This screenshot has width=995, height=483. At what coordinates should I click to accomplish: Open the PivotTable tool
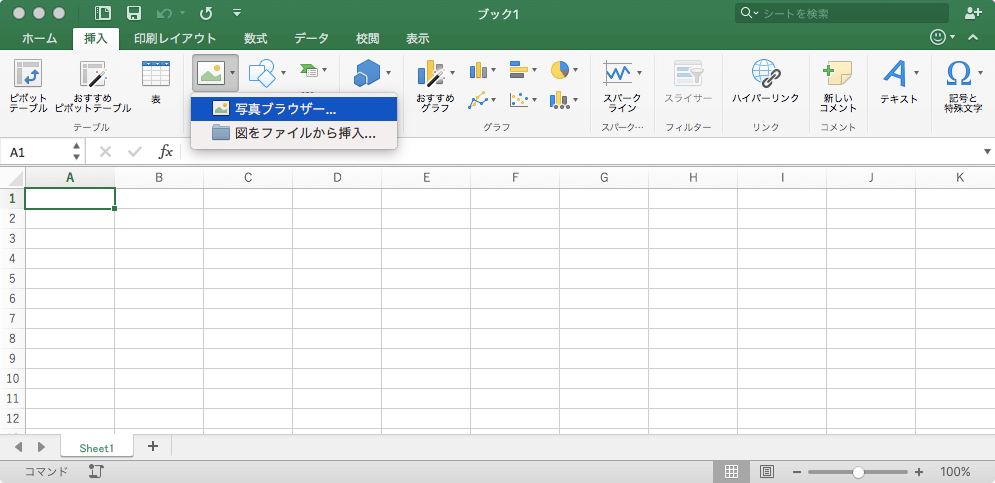[x=29, y=86]
